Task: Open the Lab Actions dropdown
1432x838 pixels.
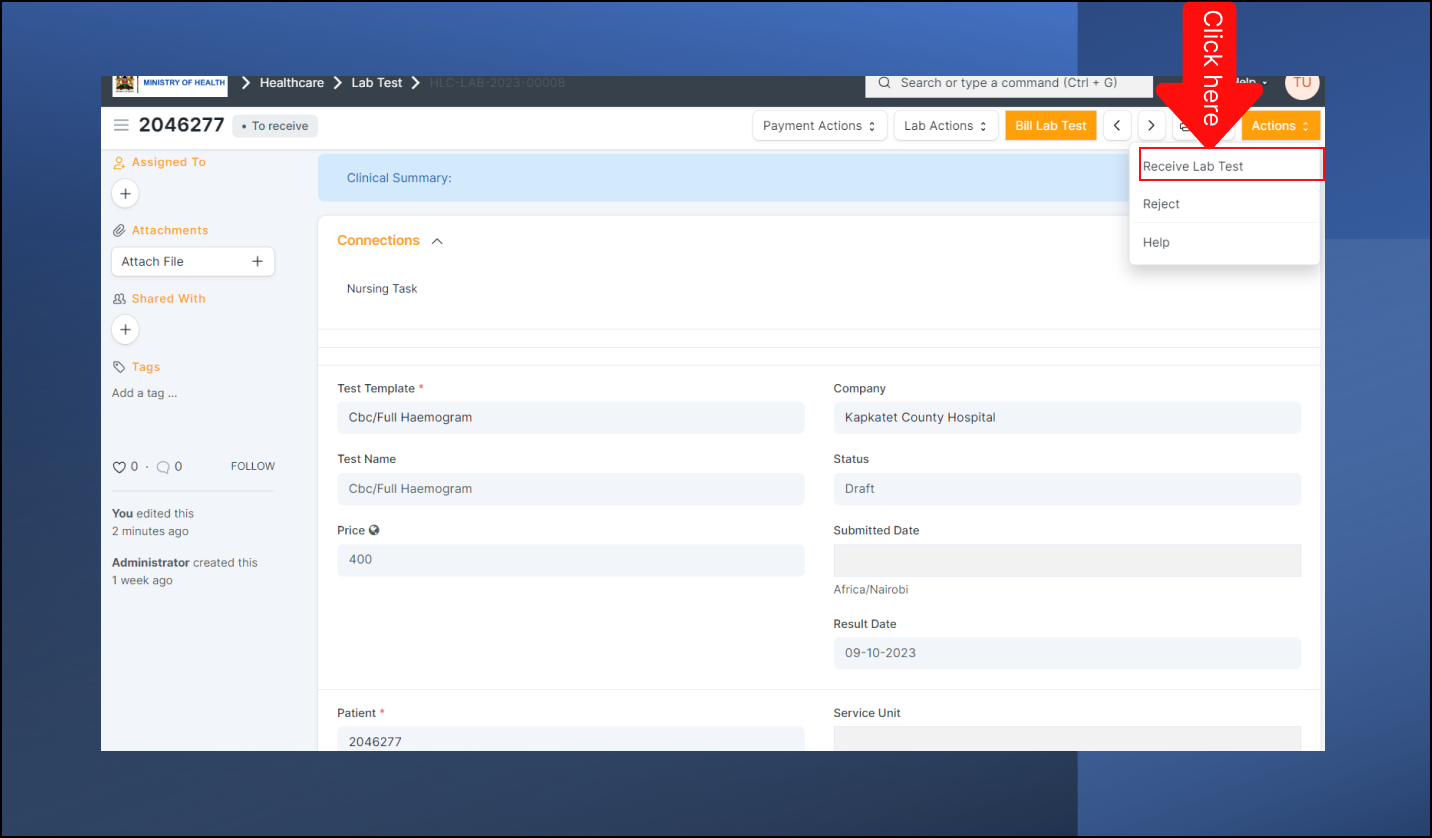Action: click(x=946, y=126)
